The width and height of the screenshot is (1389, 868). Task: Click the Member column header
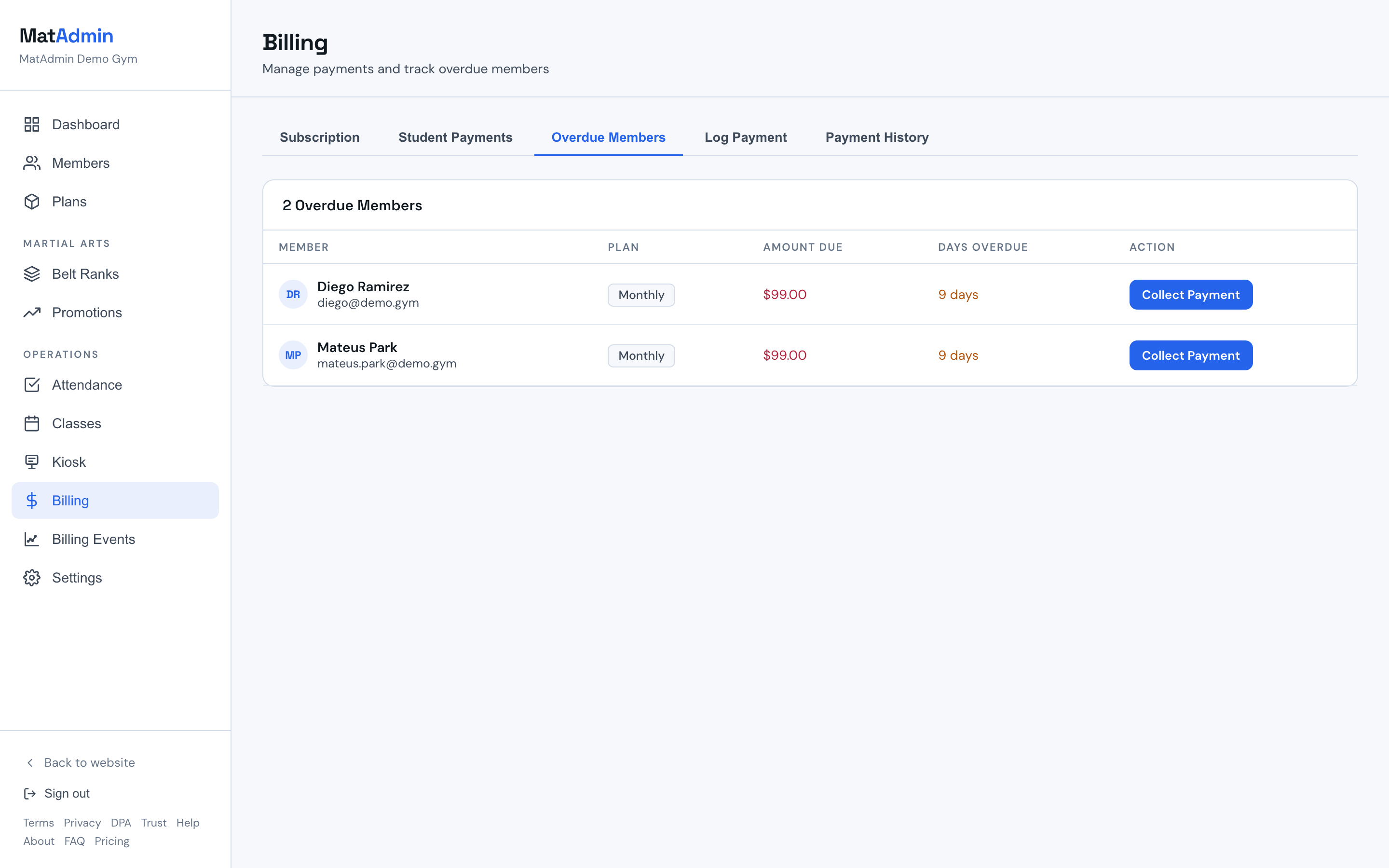pyautogui.click(x=304, y=247)
